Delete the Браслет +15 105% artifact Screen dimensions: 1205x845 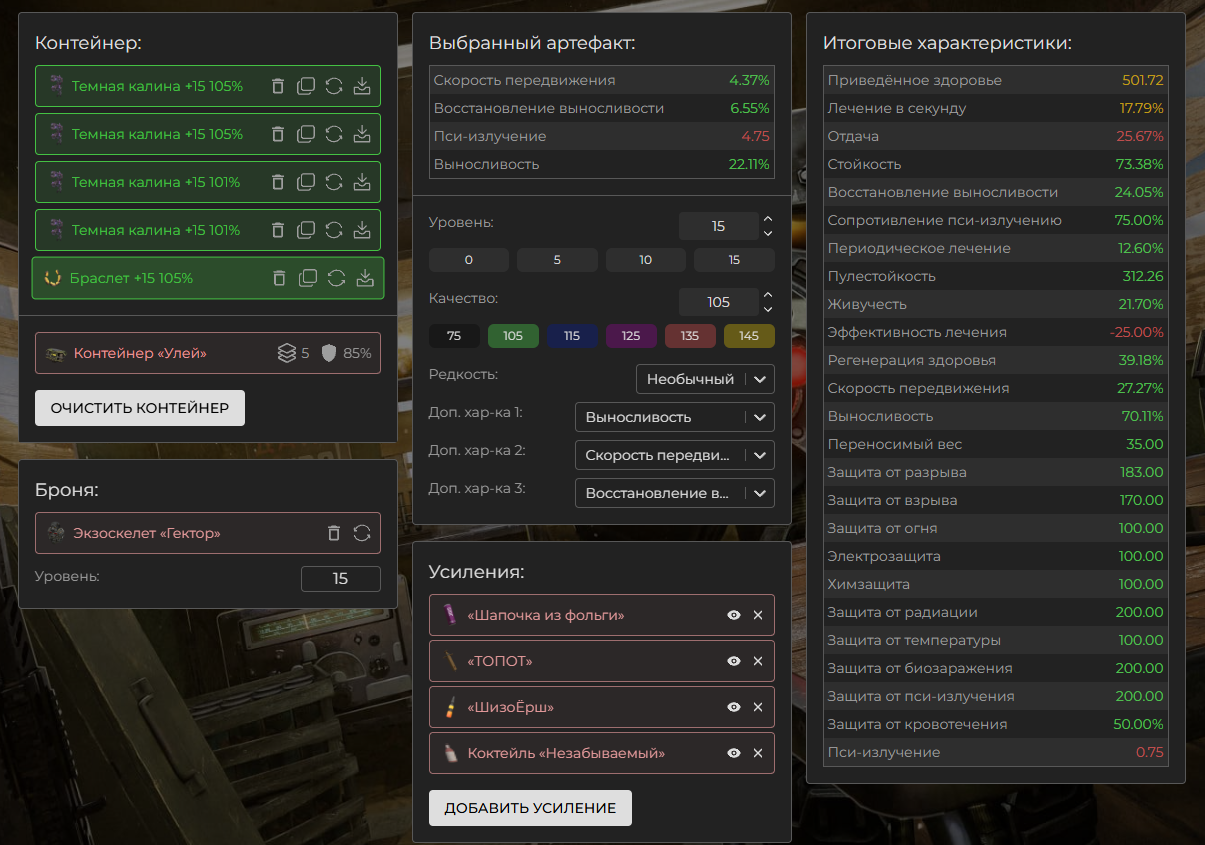click(280, 278)
